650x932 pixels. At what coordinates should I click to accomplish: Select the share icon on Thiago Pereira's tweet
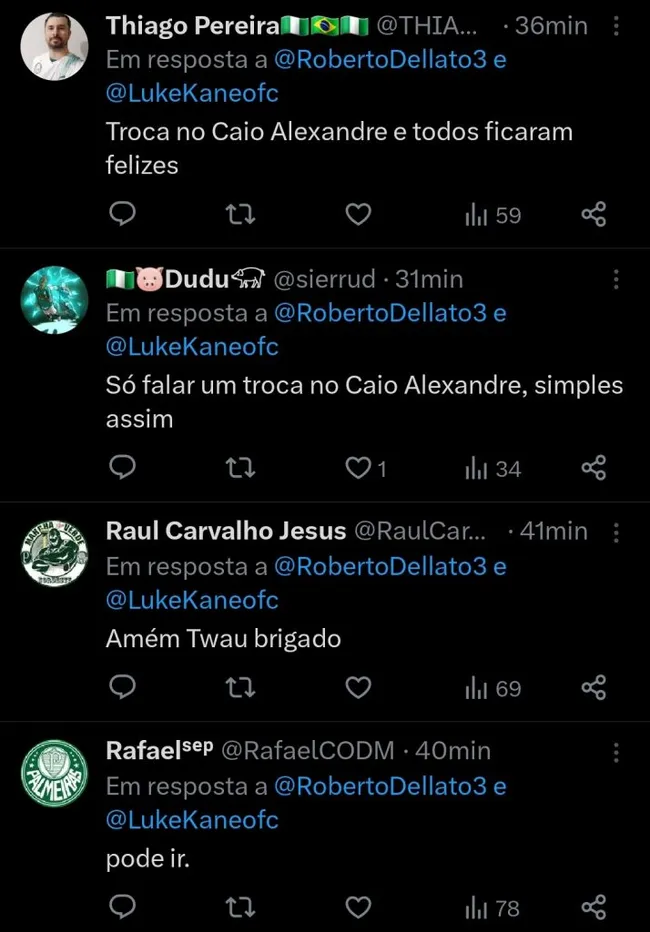click(x=593, y=213)
